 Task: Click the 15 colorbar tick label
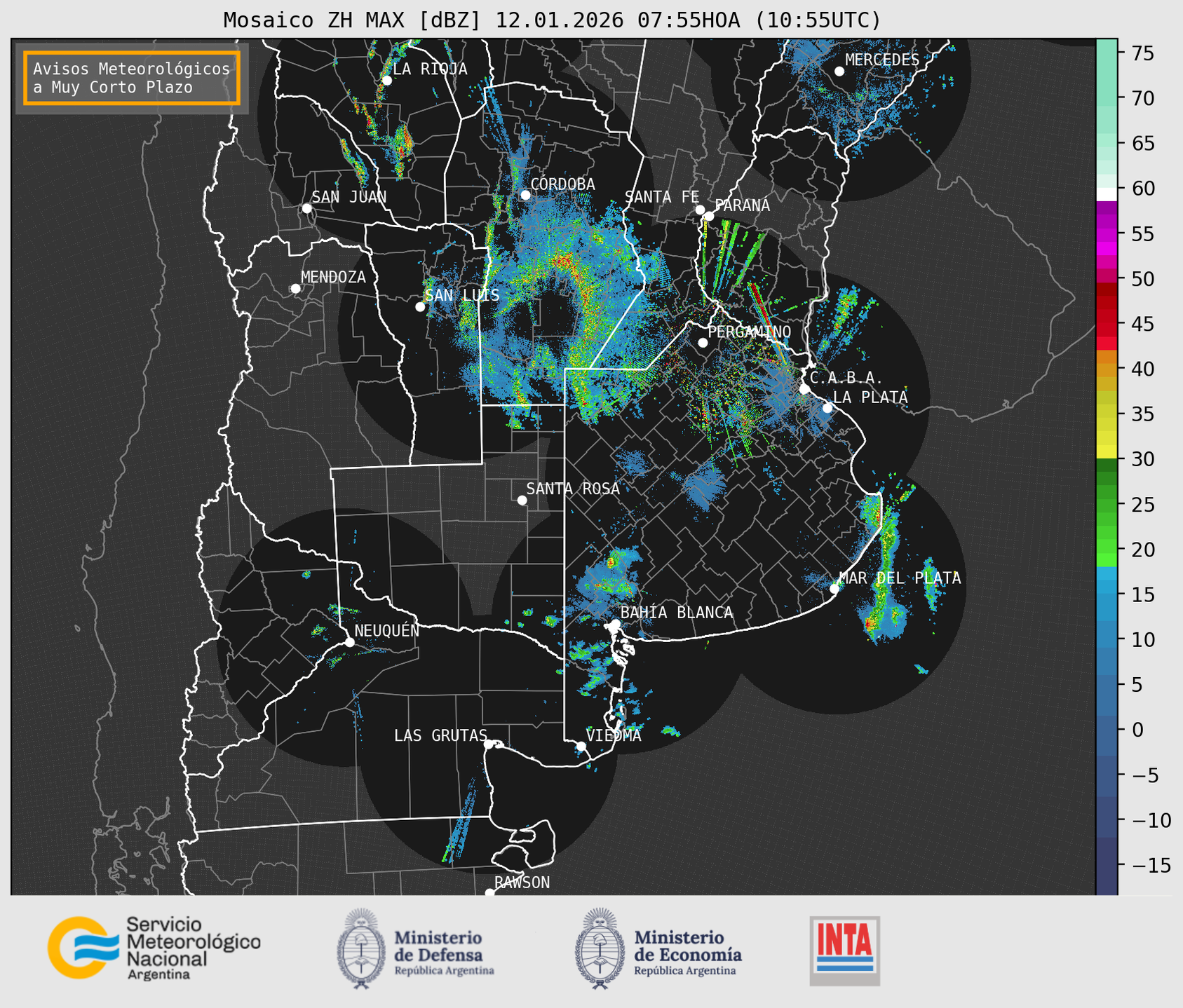[1143, 595]
